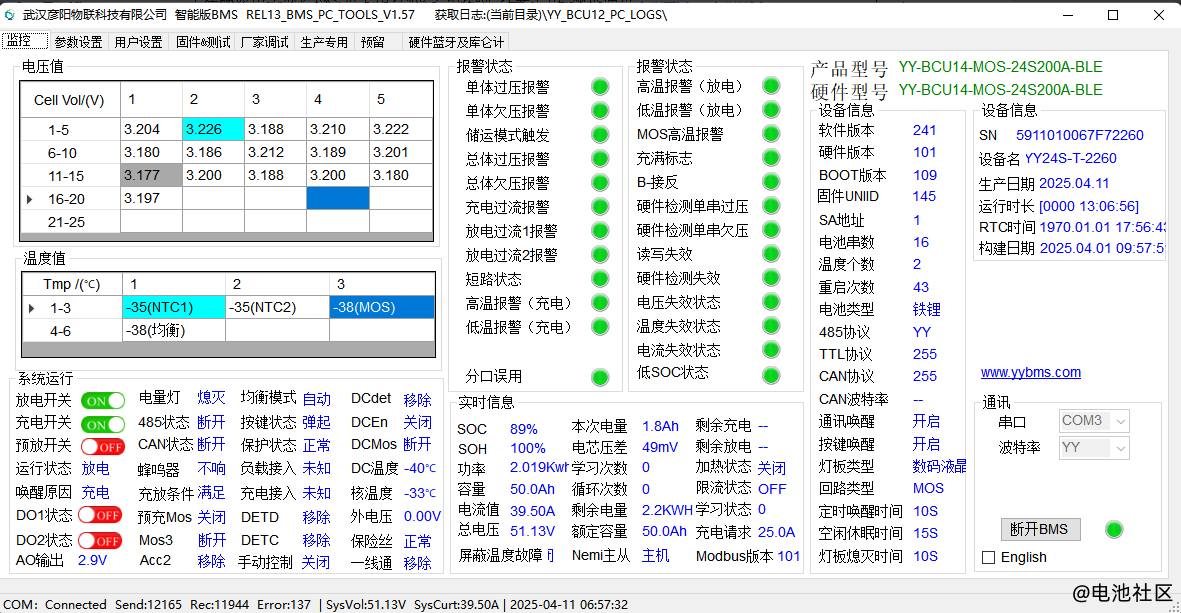Image resolution: width=1181 pixels, height=613 pixels.
Task: Click the row arrow beside 16-20
Action: (31, 199)
